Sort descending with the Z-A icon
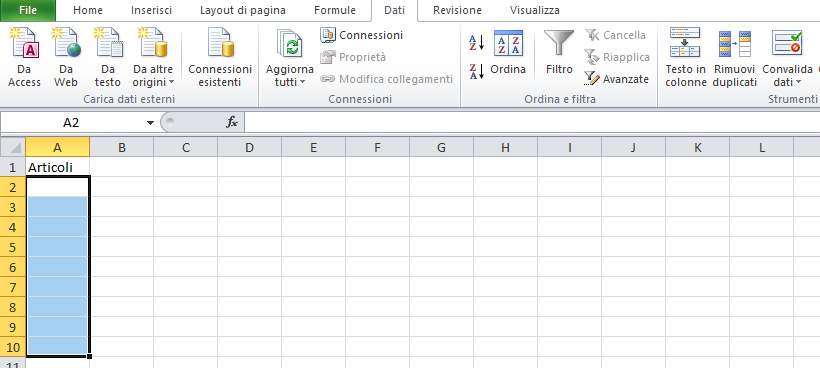 pos(476,71)
